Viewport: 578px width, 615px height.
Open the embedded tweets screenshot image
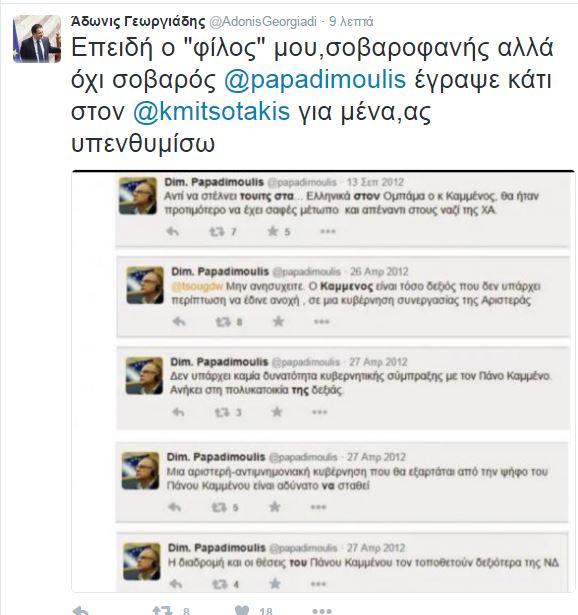point(323,381)
